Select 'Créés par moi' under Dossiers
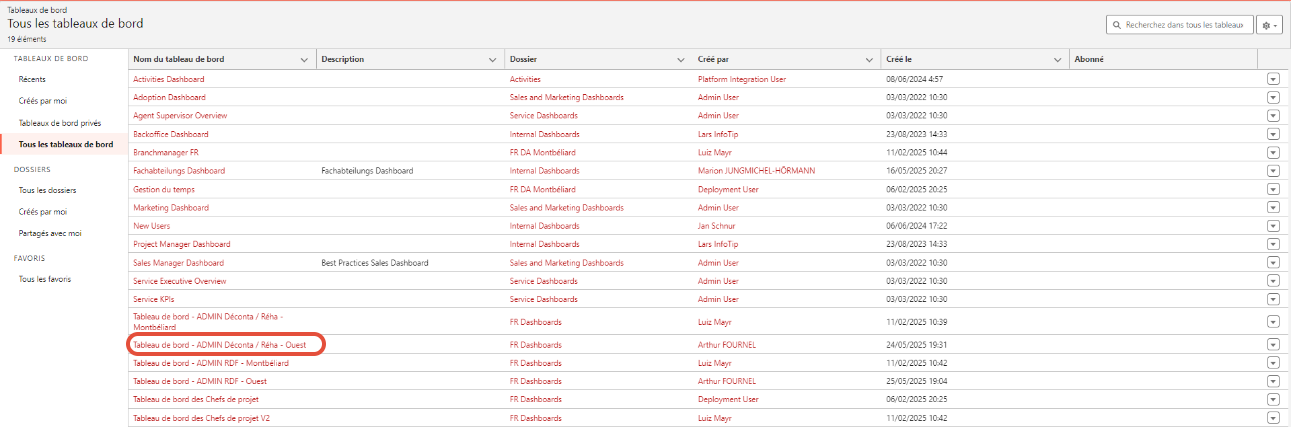Viewport: 1291px width, 427px height. (43, 212)
